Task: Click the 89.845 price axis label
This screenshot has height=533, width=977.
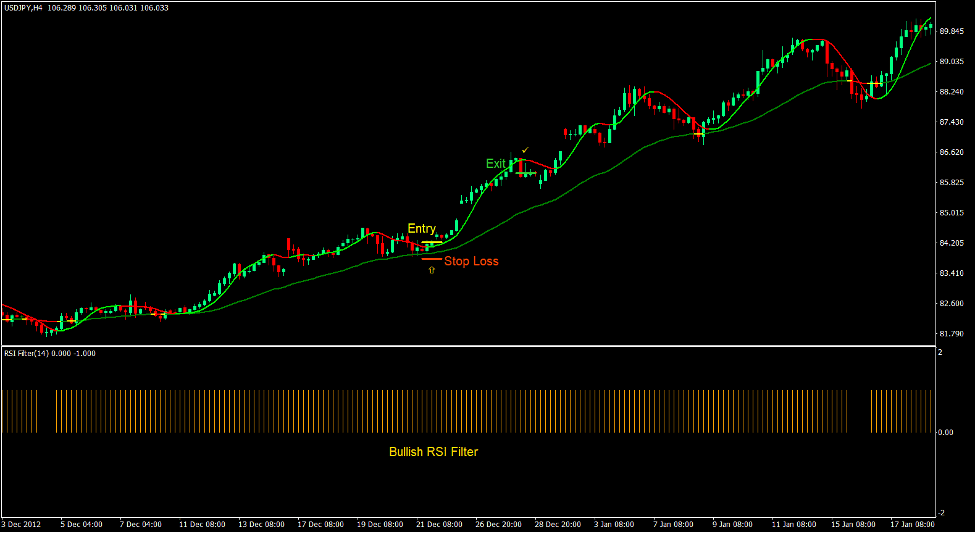Action: click(953, 31)
